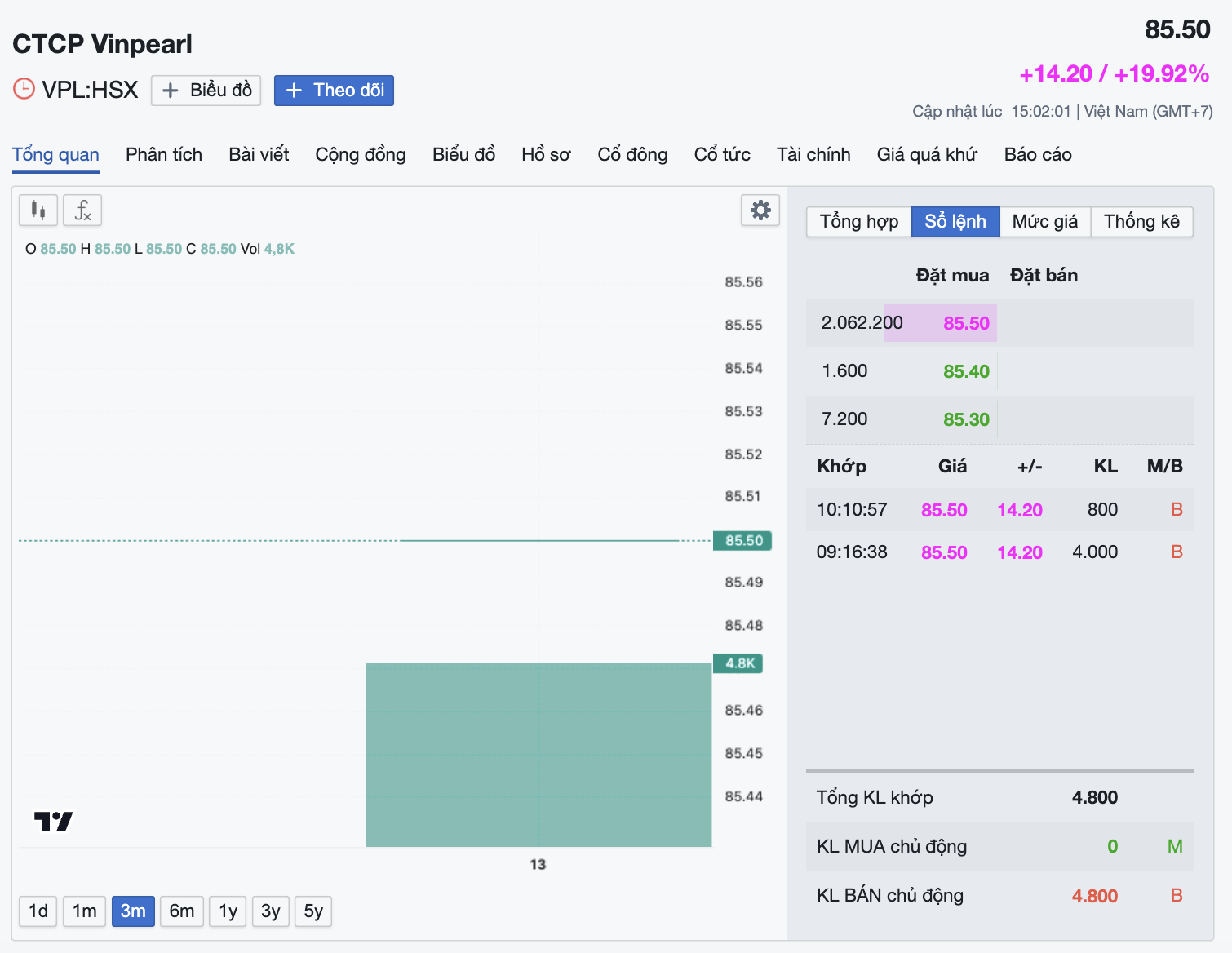The width and height of the screenshot is (1232, 953).
Task: Go to the Hồ sơ tab
Action: [546, 154]
